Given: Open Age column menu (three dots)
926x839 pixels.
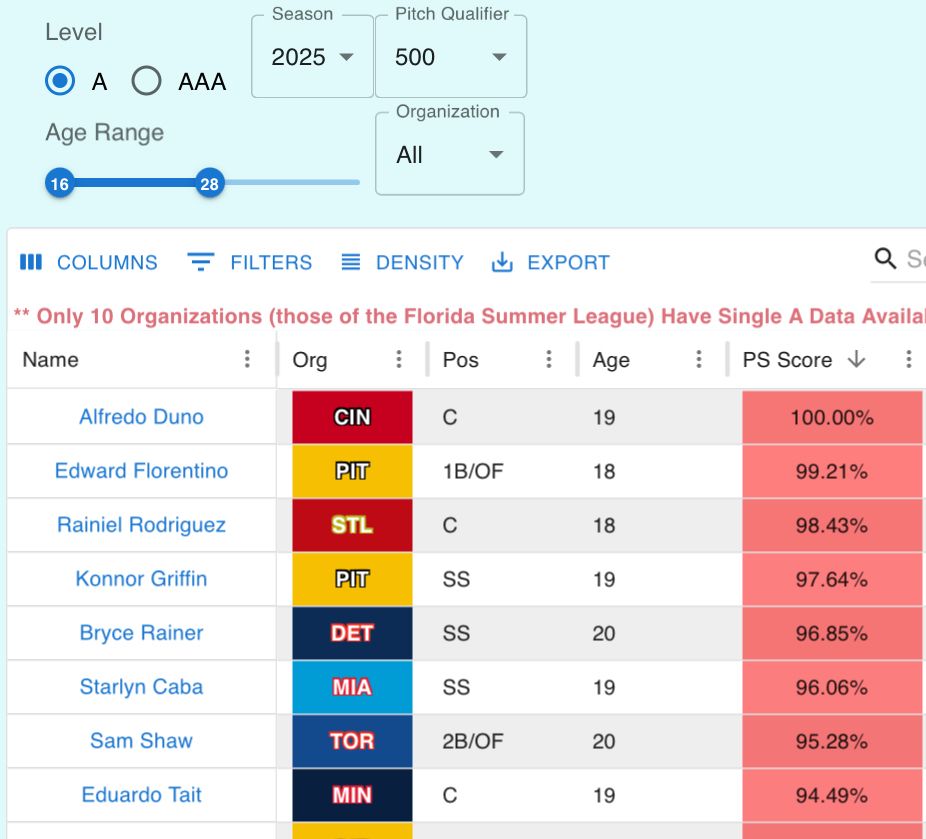Looking at the screenshot, I should pos(699,359).
